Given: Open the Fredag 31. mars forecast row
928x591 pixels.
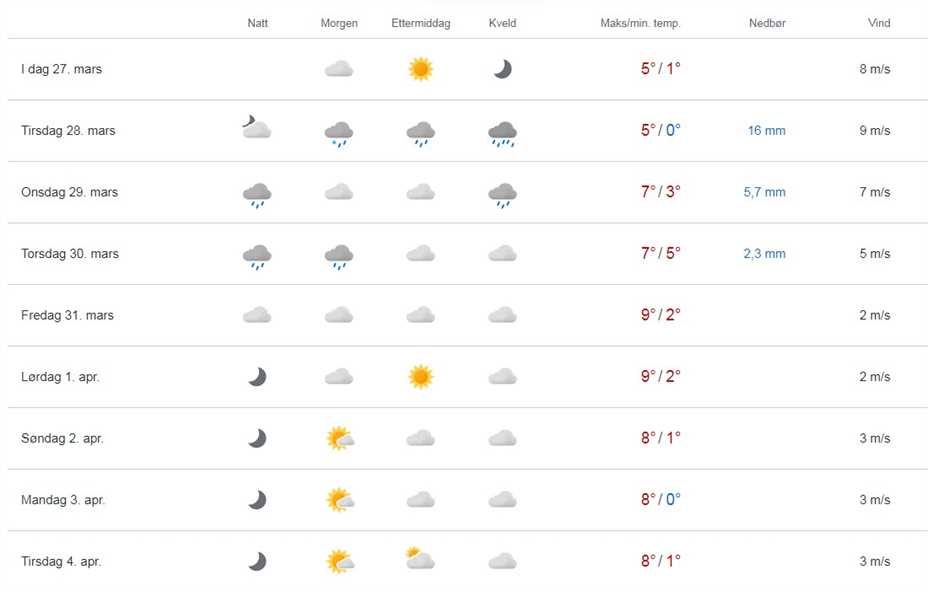Looking at the screenshot, I should (x=67, y=316).
